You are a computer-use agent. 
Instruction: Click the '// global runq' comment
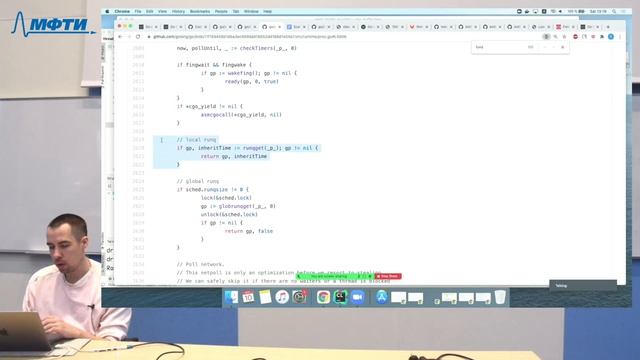click(198, 181)
